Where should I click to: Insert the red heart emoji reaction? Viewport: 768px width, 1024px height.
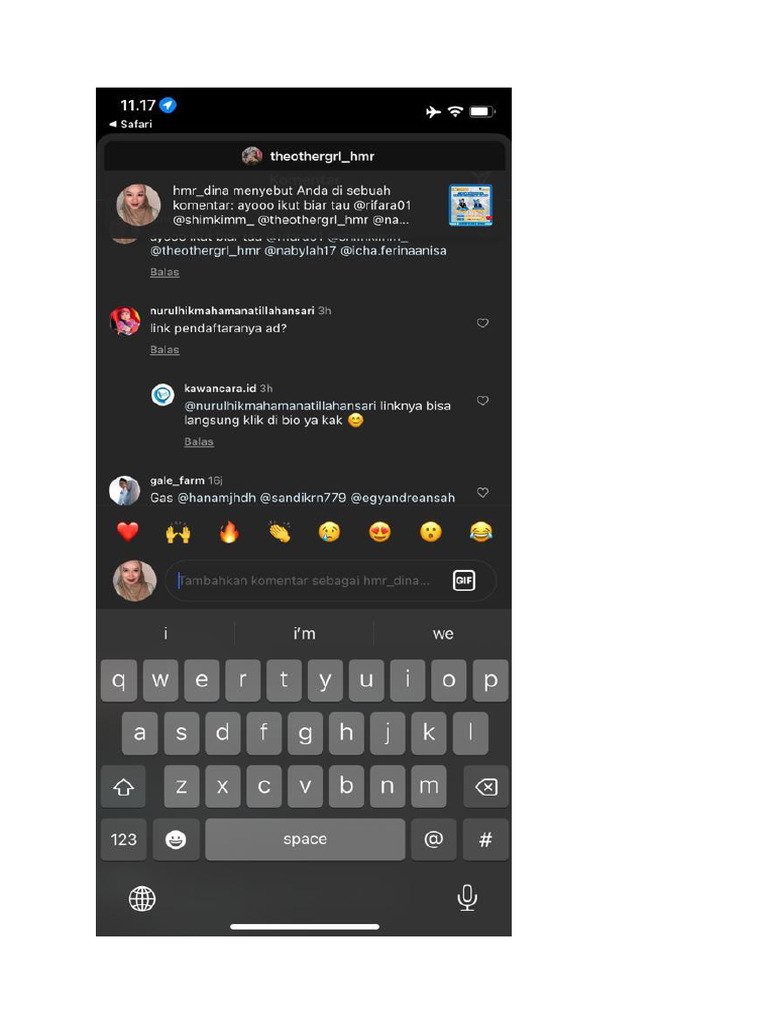128,532
